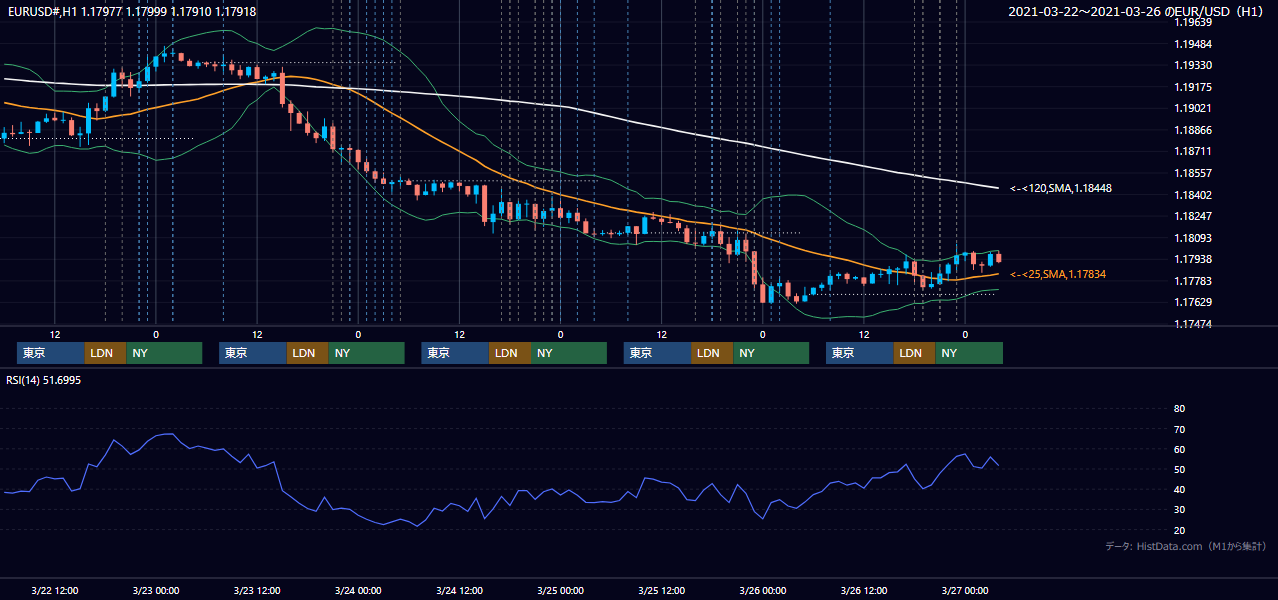This screenshot has width=1278, height=600.
Task: Click RSI level 70 on the scale
Action: click(x=1179, y=429)
